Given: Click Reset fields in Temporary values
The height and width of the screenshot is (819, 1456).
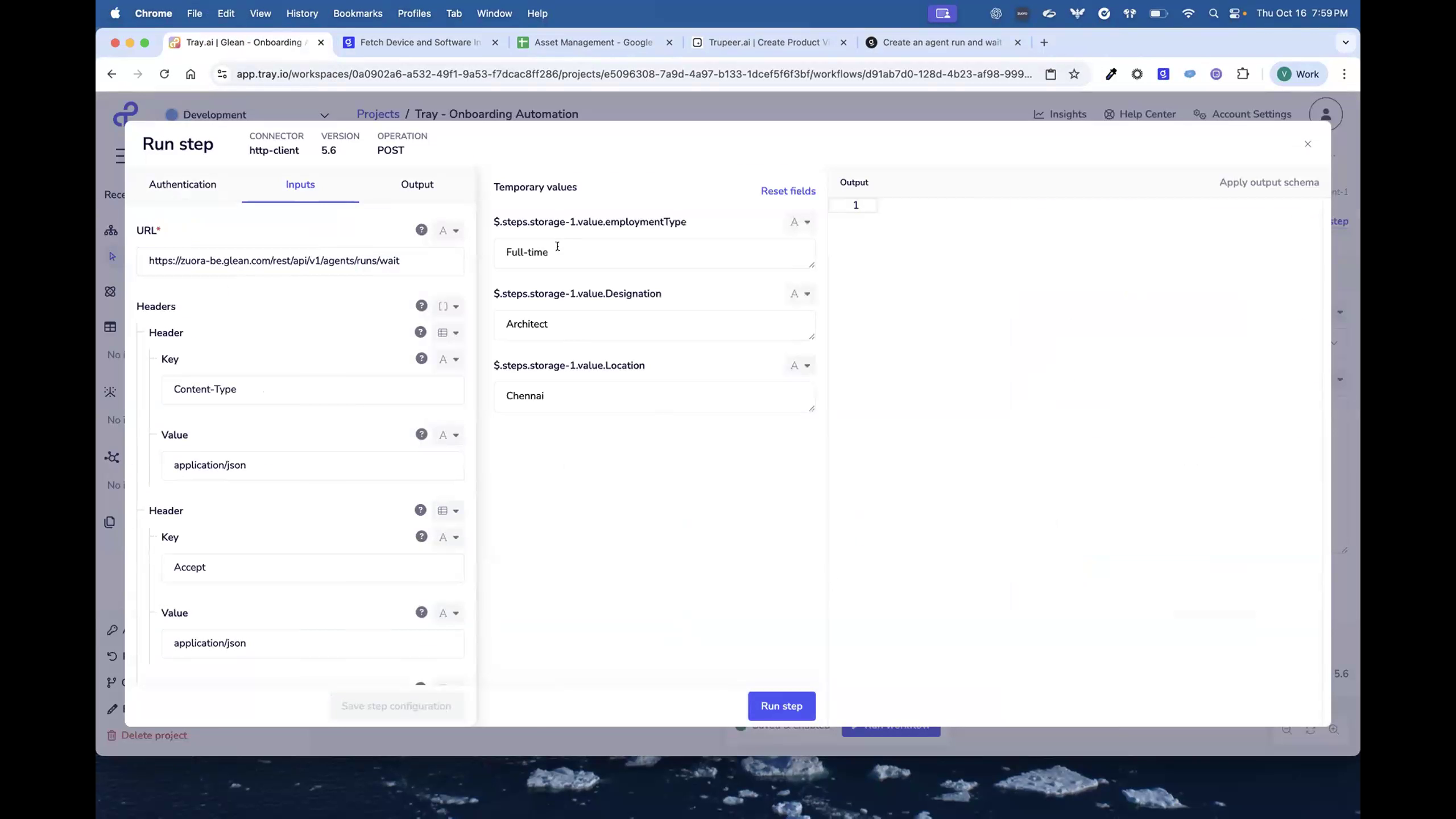Looking at the screenshot, I should (788, 191).
